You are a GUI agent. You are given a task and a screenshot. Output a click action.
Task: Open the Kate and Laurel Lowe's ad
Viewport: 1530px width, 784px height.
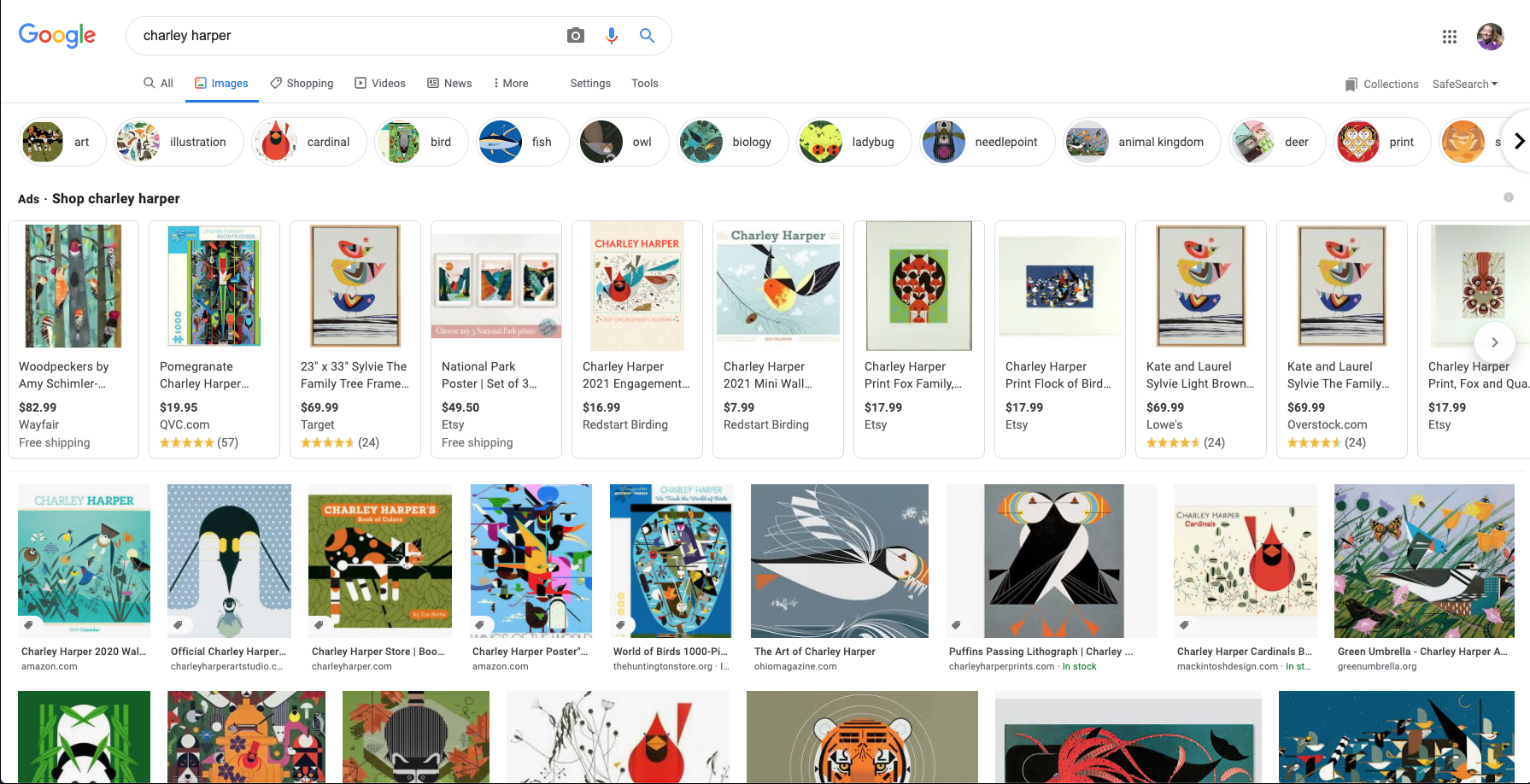pyautogui.click(x=1201, y=339)
